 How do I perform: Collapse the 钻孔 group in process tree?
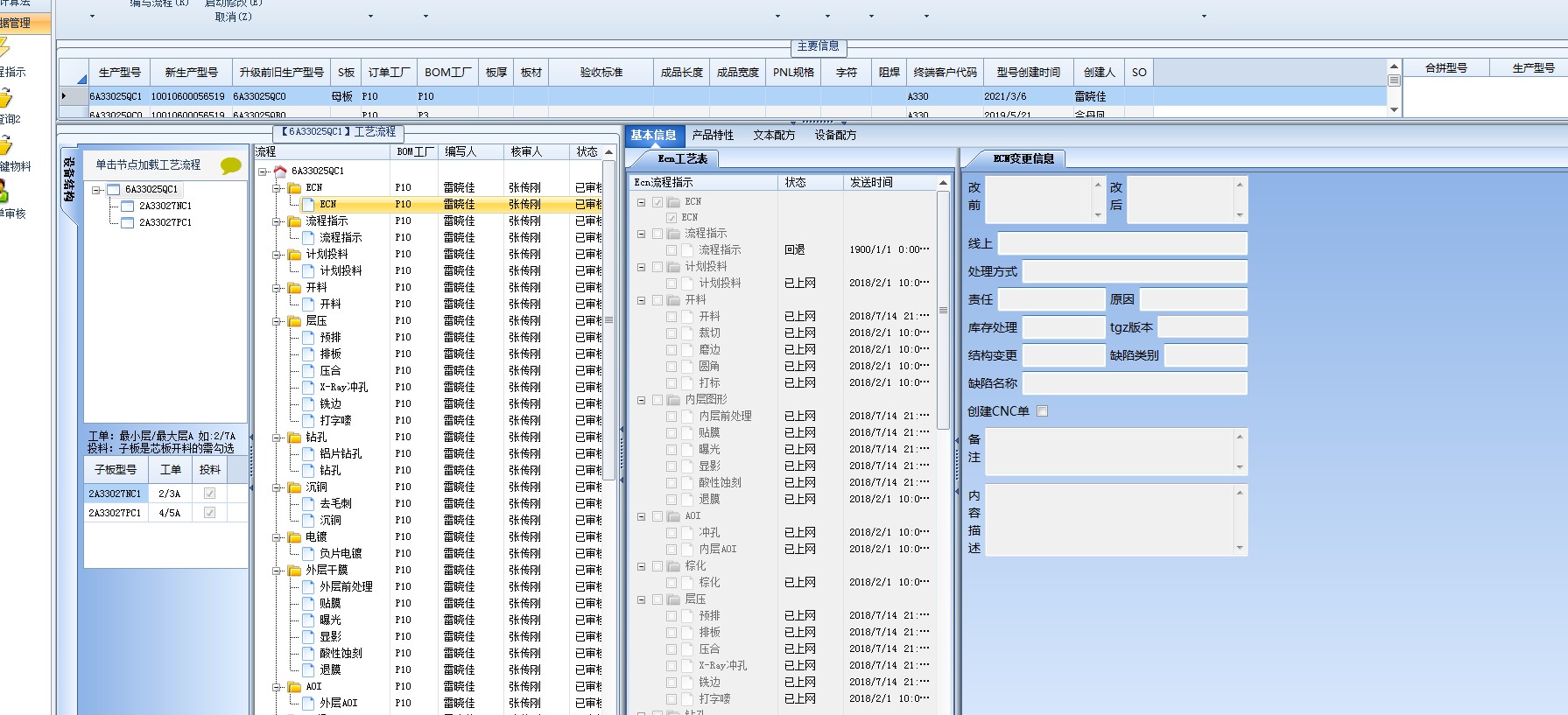277,438
